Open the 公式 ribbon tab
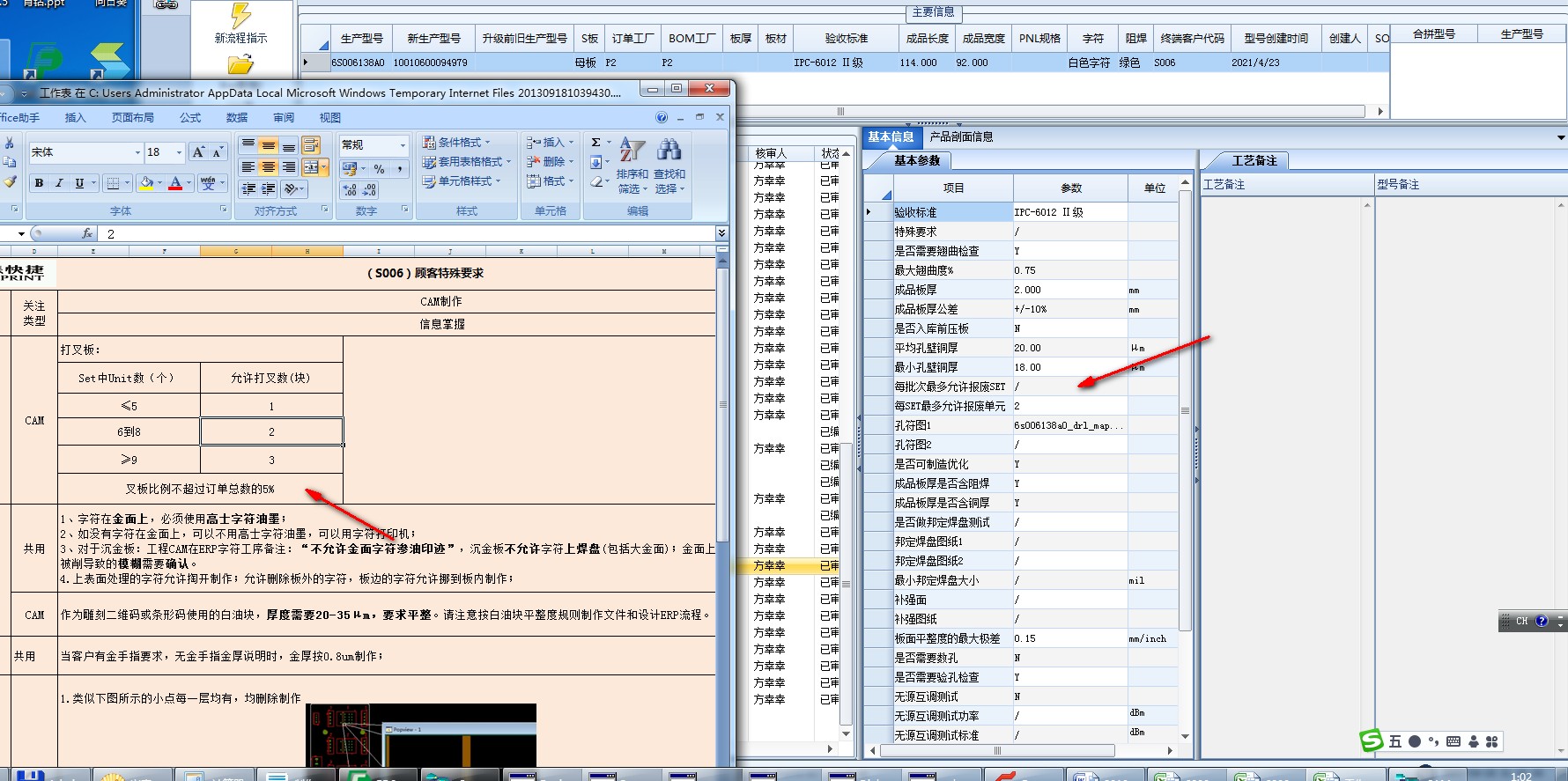 pyautogui.click(x=190, y=118)
